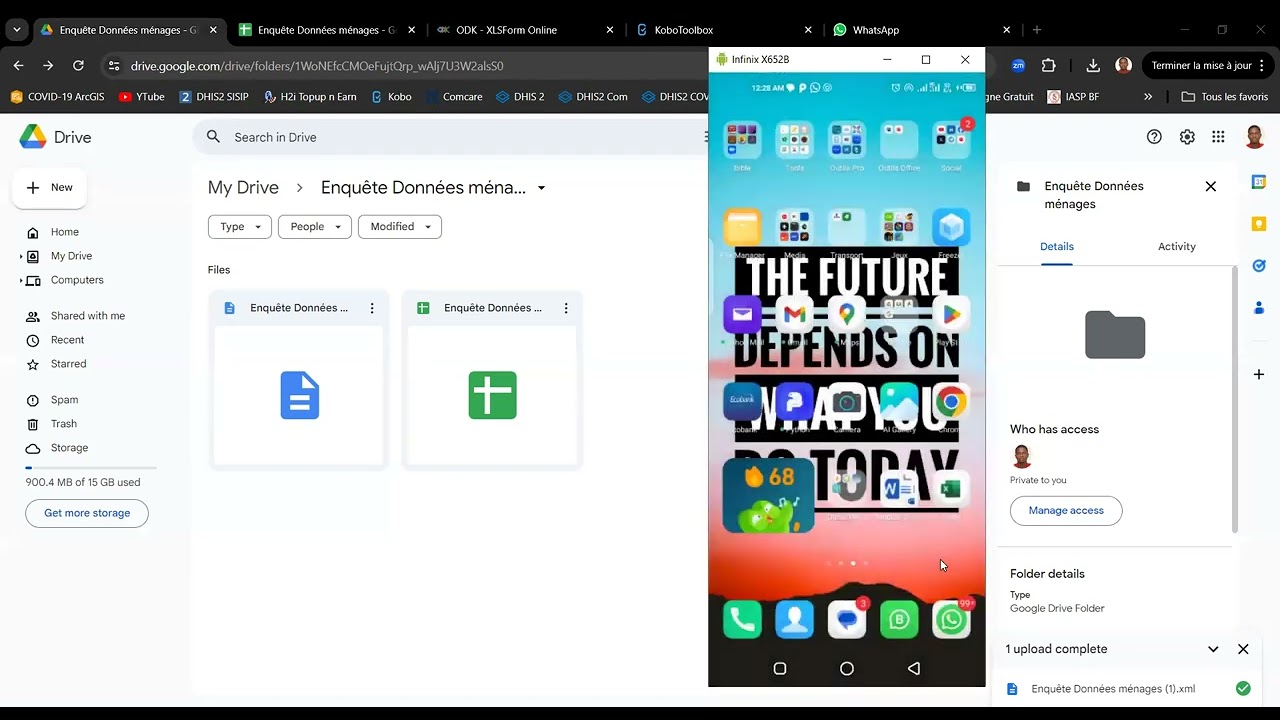Viewport: 1280px width, 720px height.
Task: Click Get more storage button
Action: click(87, 513)
